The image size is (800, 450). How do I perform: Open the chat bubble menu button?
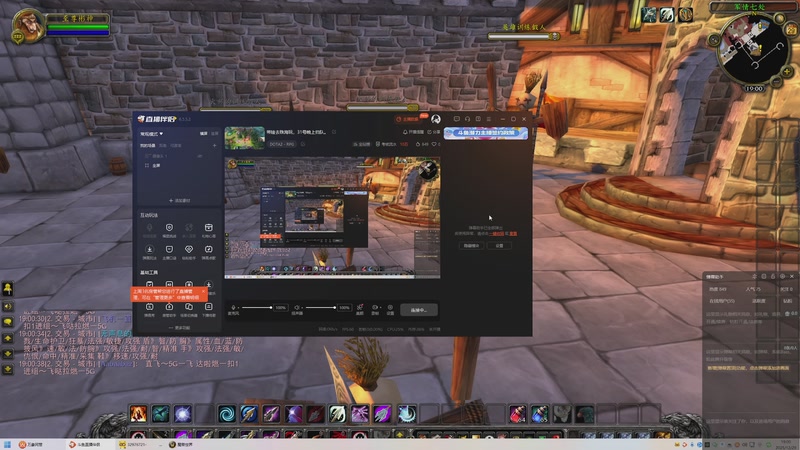click(8, 322)
